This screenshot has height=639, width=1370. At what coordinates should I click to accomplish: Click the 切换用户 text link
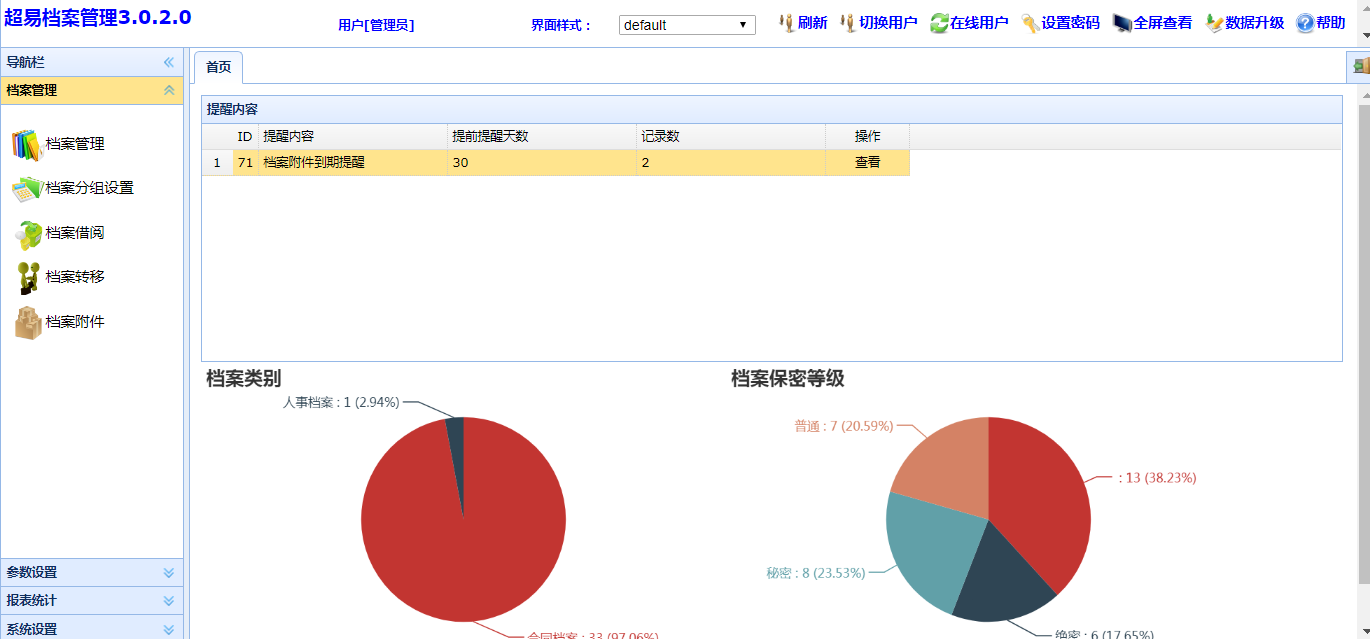888,23
